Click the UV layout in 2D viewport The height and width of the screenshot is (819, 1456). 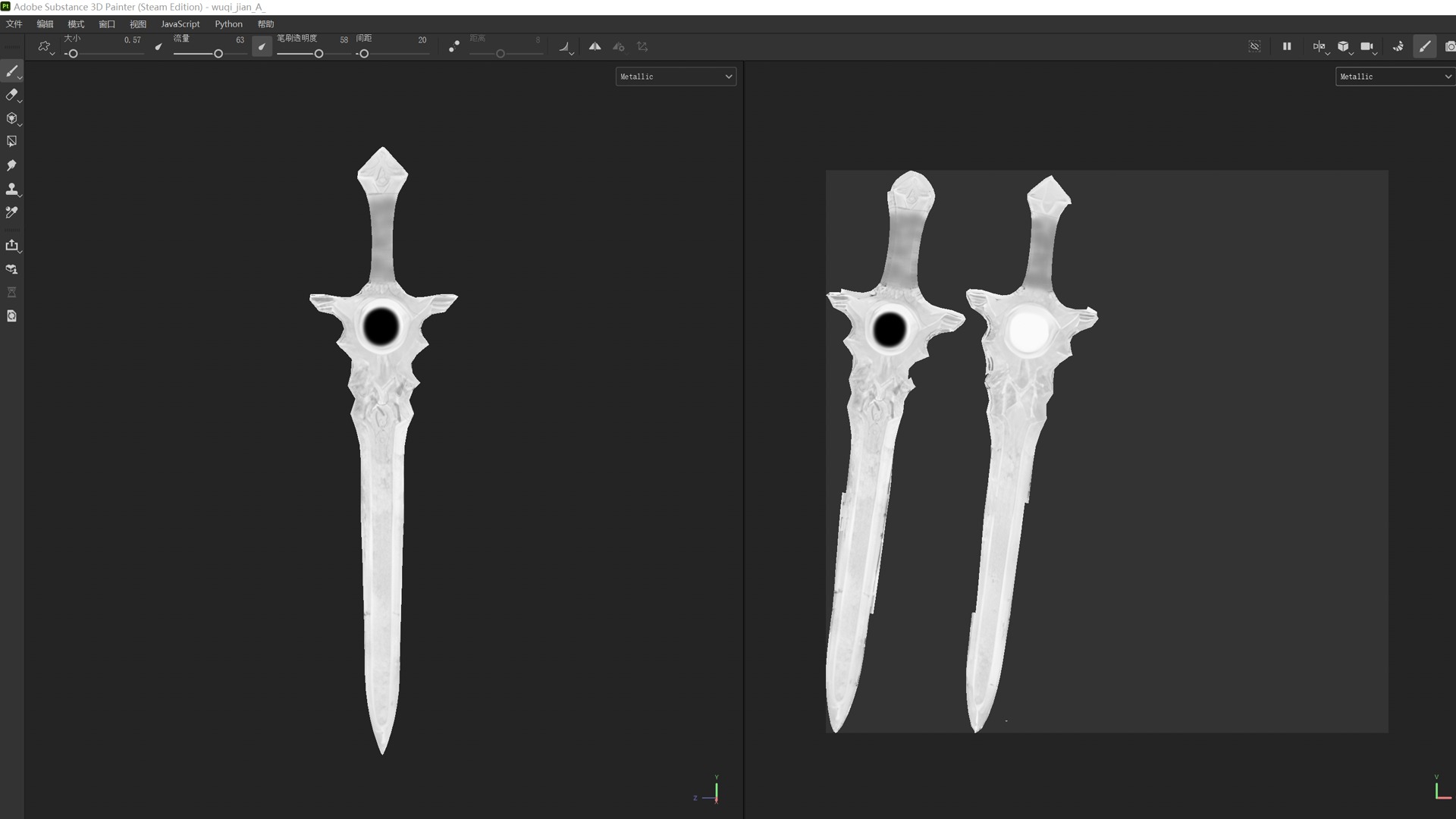1107,451
